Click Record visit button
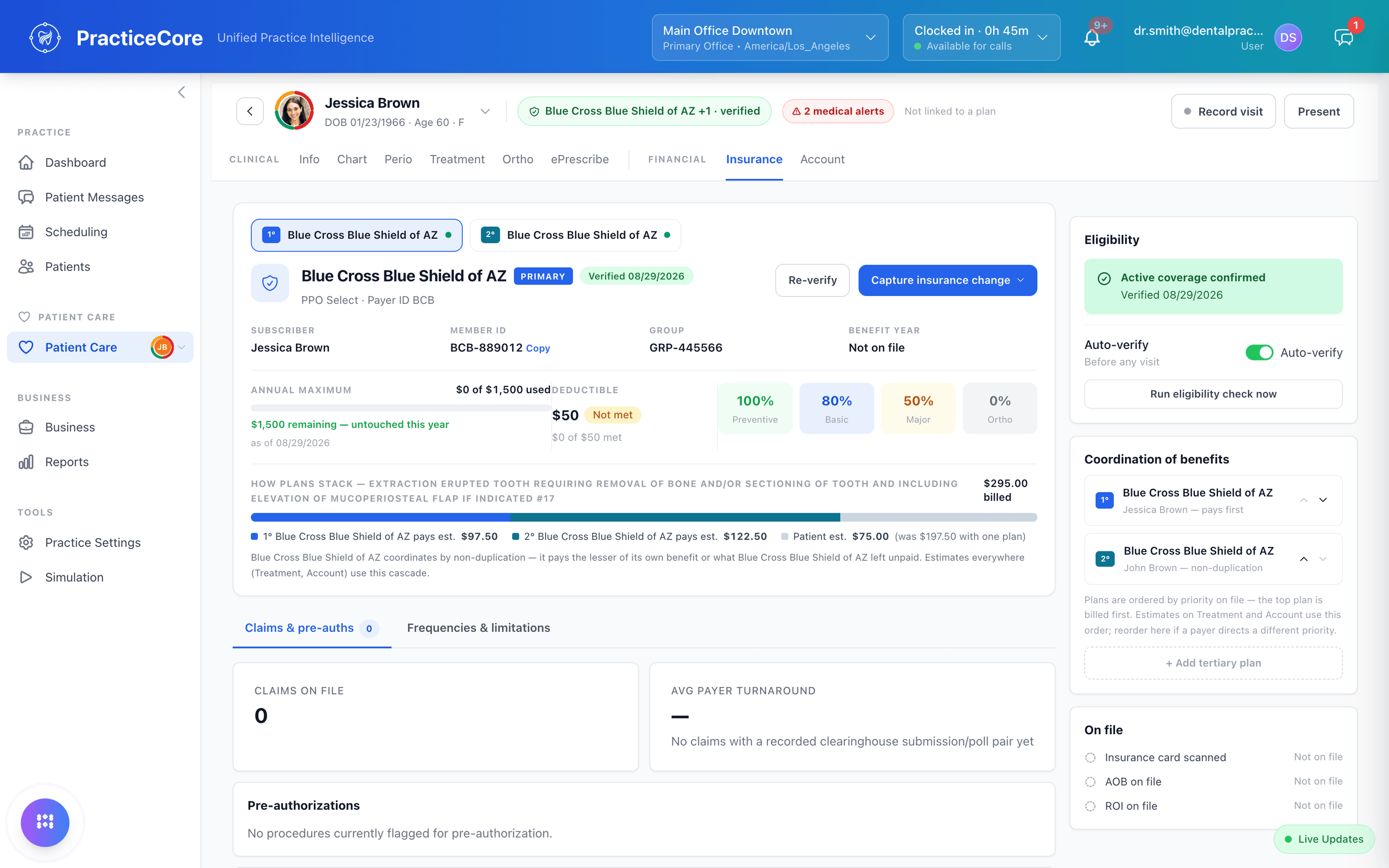1389x868 pixels. point(1223,112)
